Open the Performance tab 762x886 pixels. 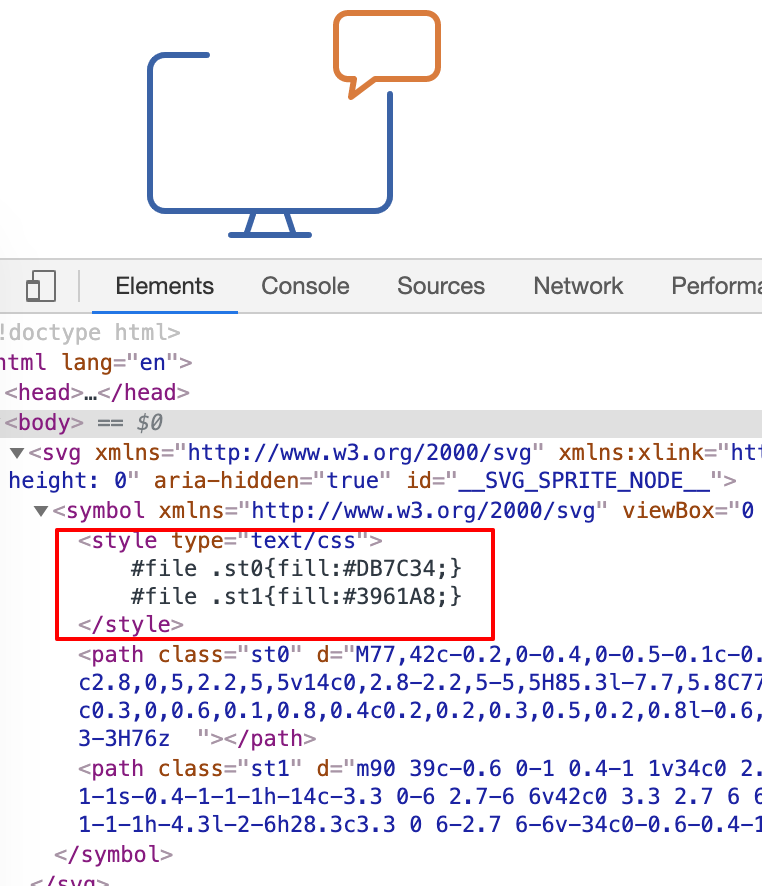coord(716,286)
